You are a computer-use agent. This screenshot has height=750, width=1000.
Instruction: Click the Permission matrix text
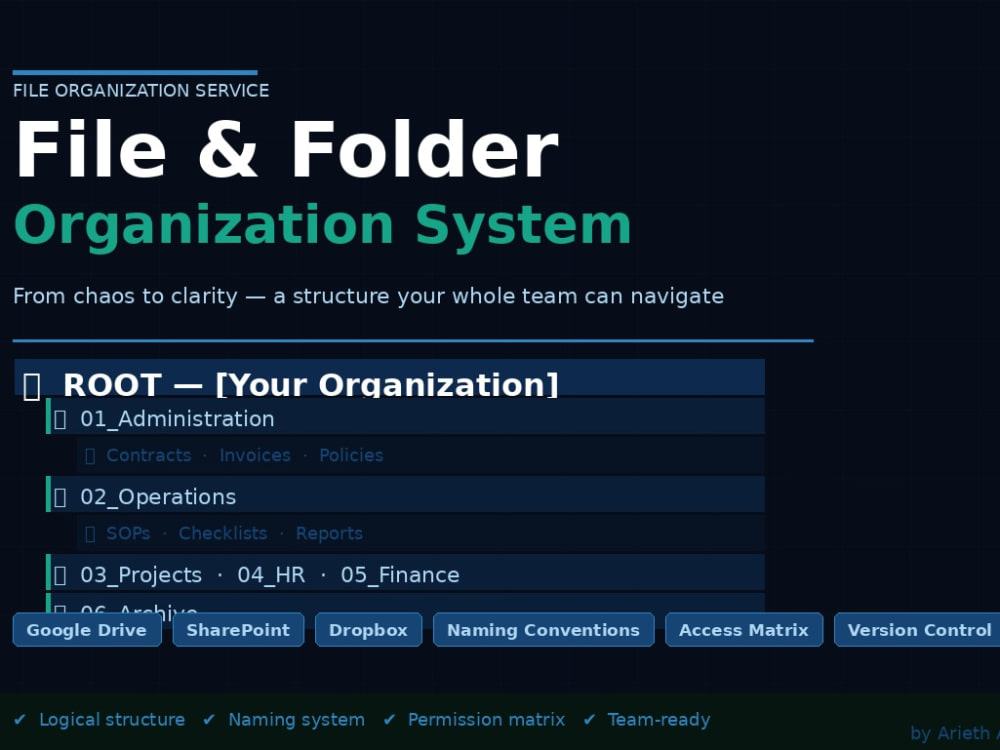pos(487,720)
